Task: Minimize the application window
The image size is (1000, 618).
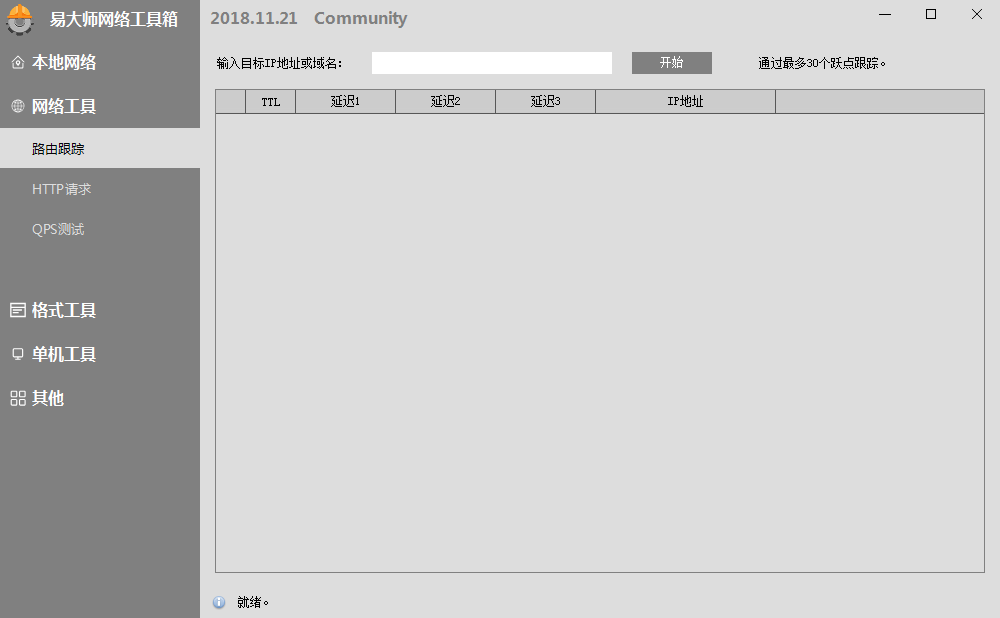Action: [885, 14]
